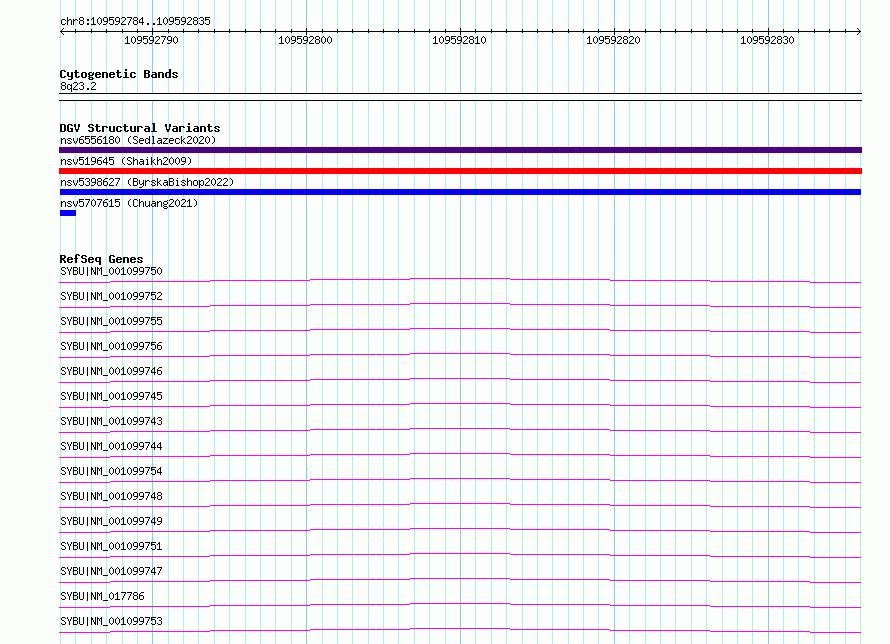Select transcript SYBU|NM_017786
890x644 pixels.
coord(102,596)
